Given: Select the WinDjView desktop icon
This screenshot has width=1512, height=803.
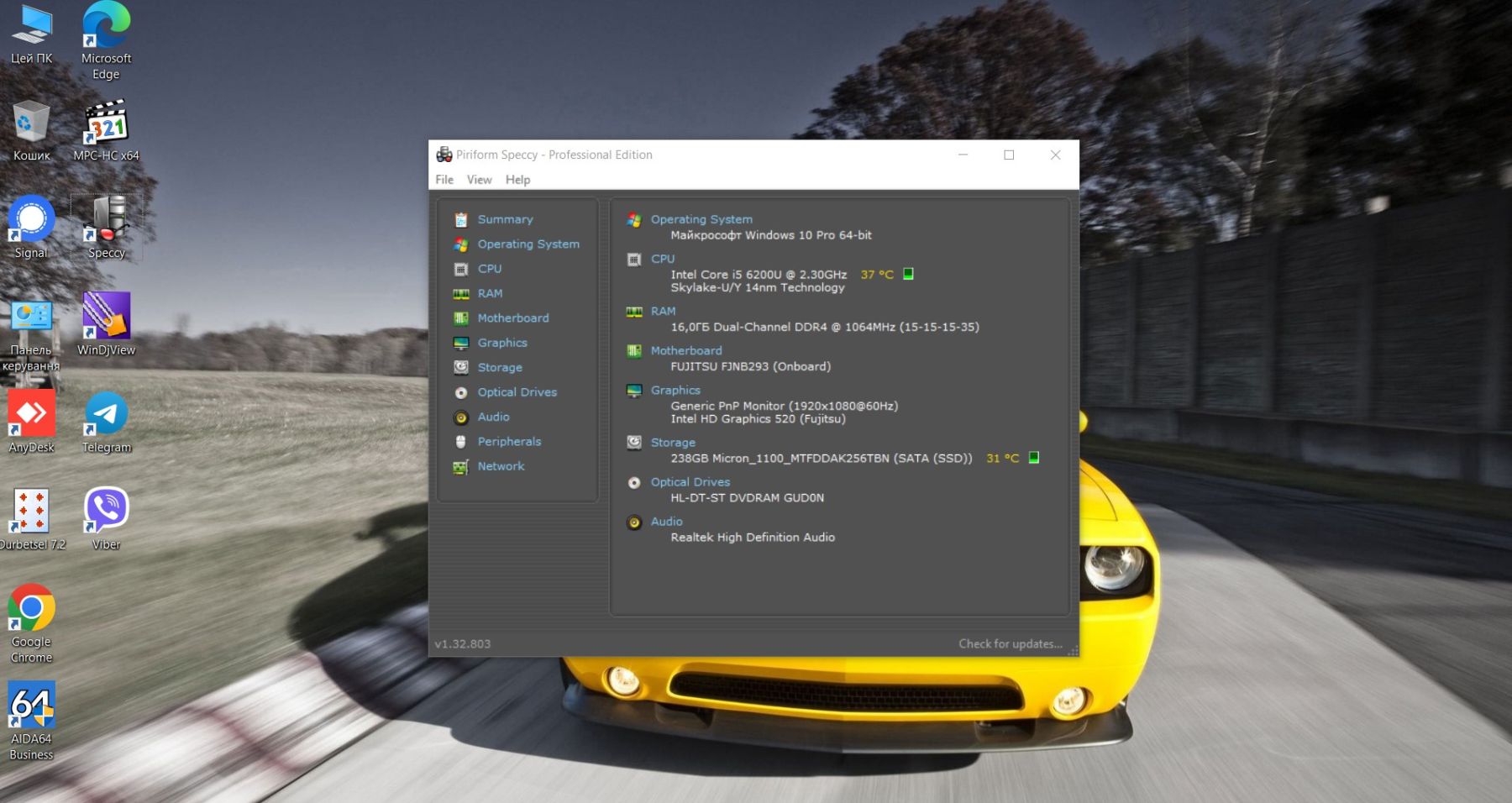Looking at the screenshot, I should pos(106,324).
